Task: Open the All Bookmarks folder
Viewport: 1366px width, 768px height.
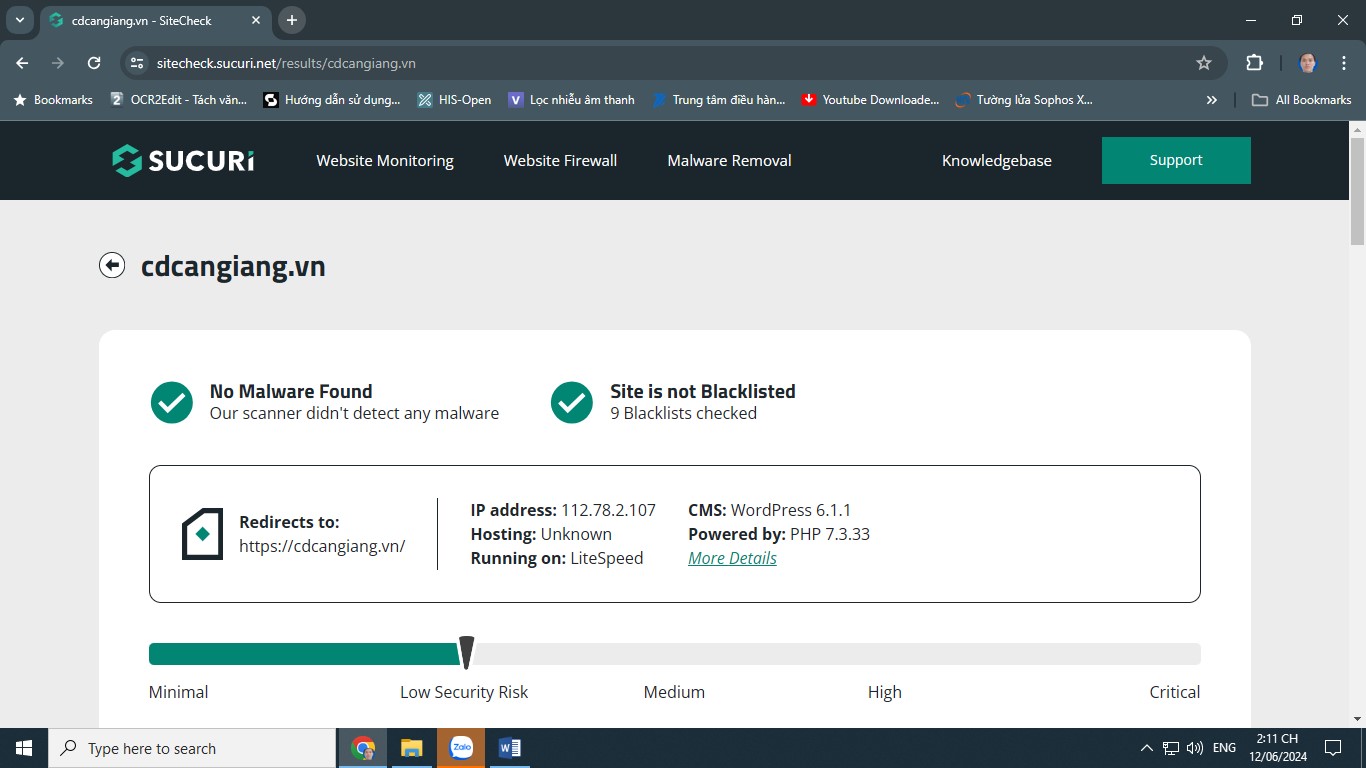Action: 1302,100
